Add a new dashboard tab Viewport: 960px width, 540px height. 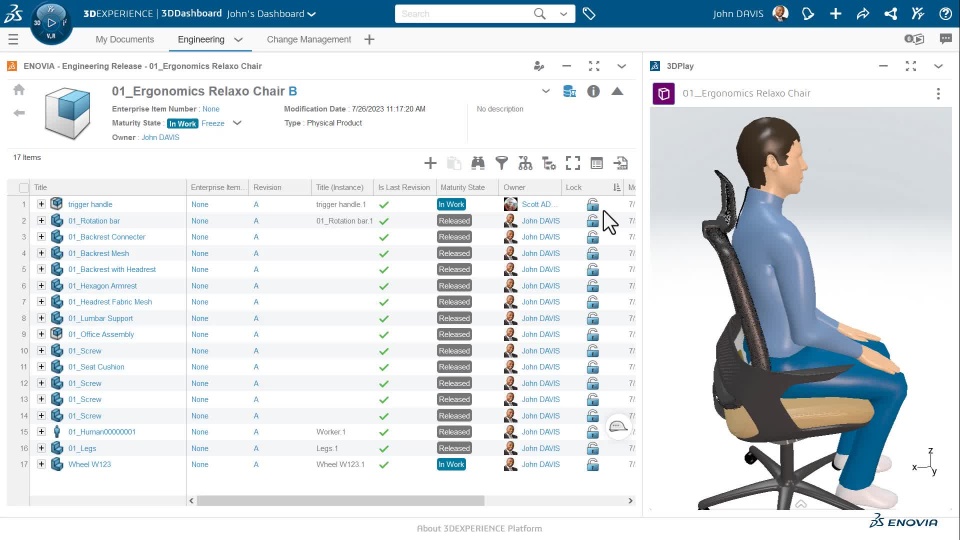point(369,40)
